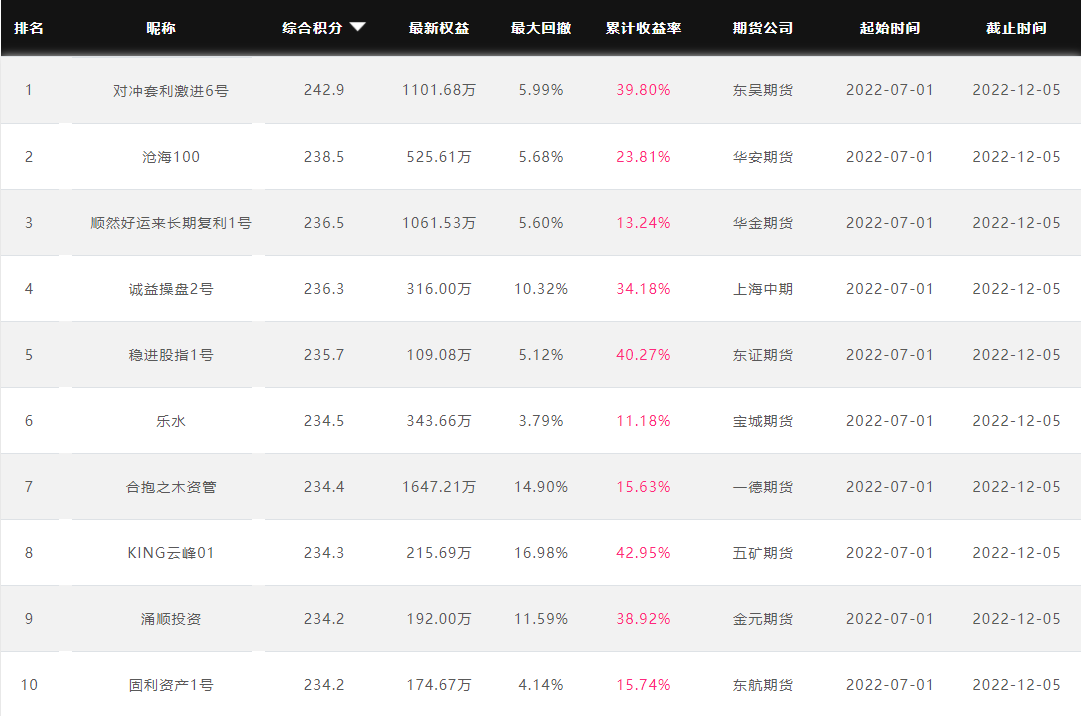Click the 累计收益率 column header
Screen dimensions: 1081x716
point(643,28)
